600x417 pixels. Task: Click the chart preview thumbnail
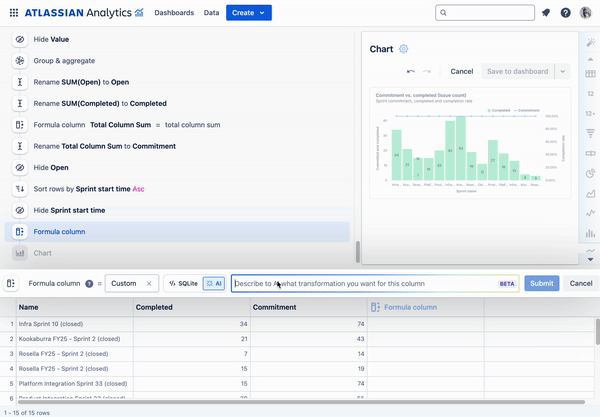[470, 143]
